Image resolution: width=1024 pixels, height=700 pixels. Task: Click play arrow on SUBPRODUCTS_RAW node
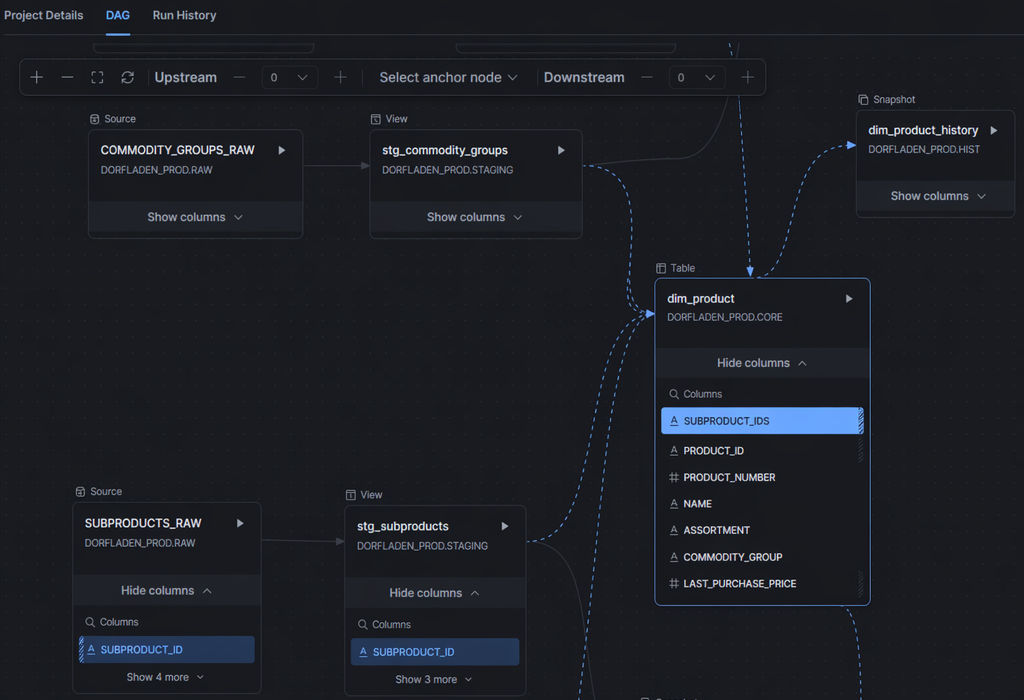240,523
